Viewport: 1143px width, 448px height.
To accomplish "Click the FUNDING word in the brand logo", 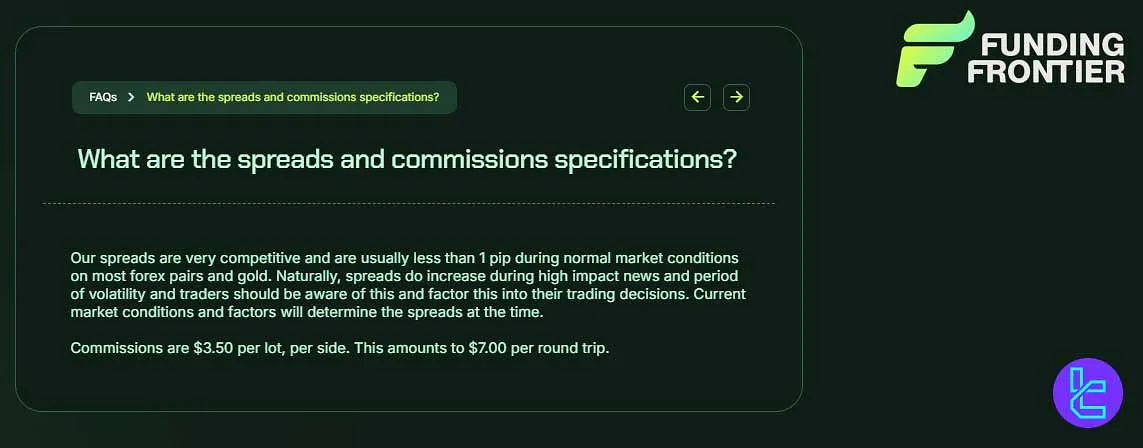I will (x=1052, y=45).
